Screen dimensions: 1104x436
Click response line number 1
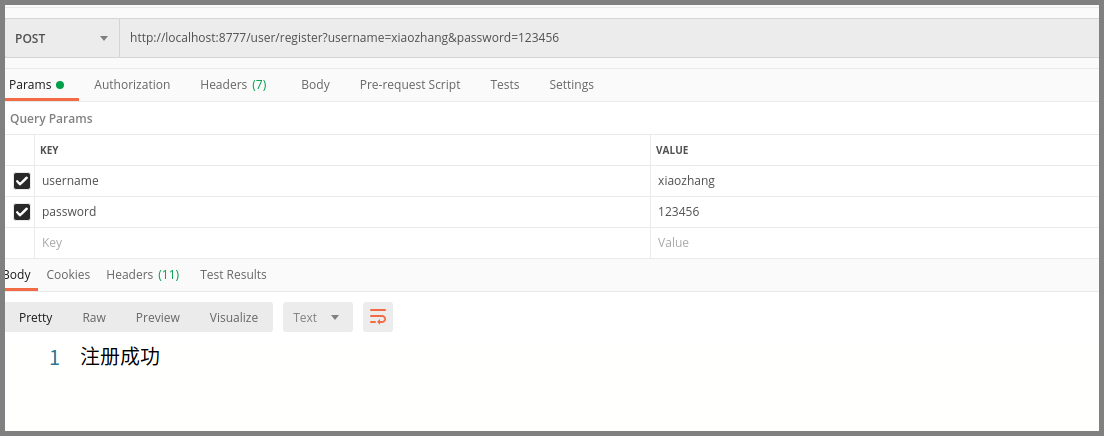click(55, 358)
